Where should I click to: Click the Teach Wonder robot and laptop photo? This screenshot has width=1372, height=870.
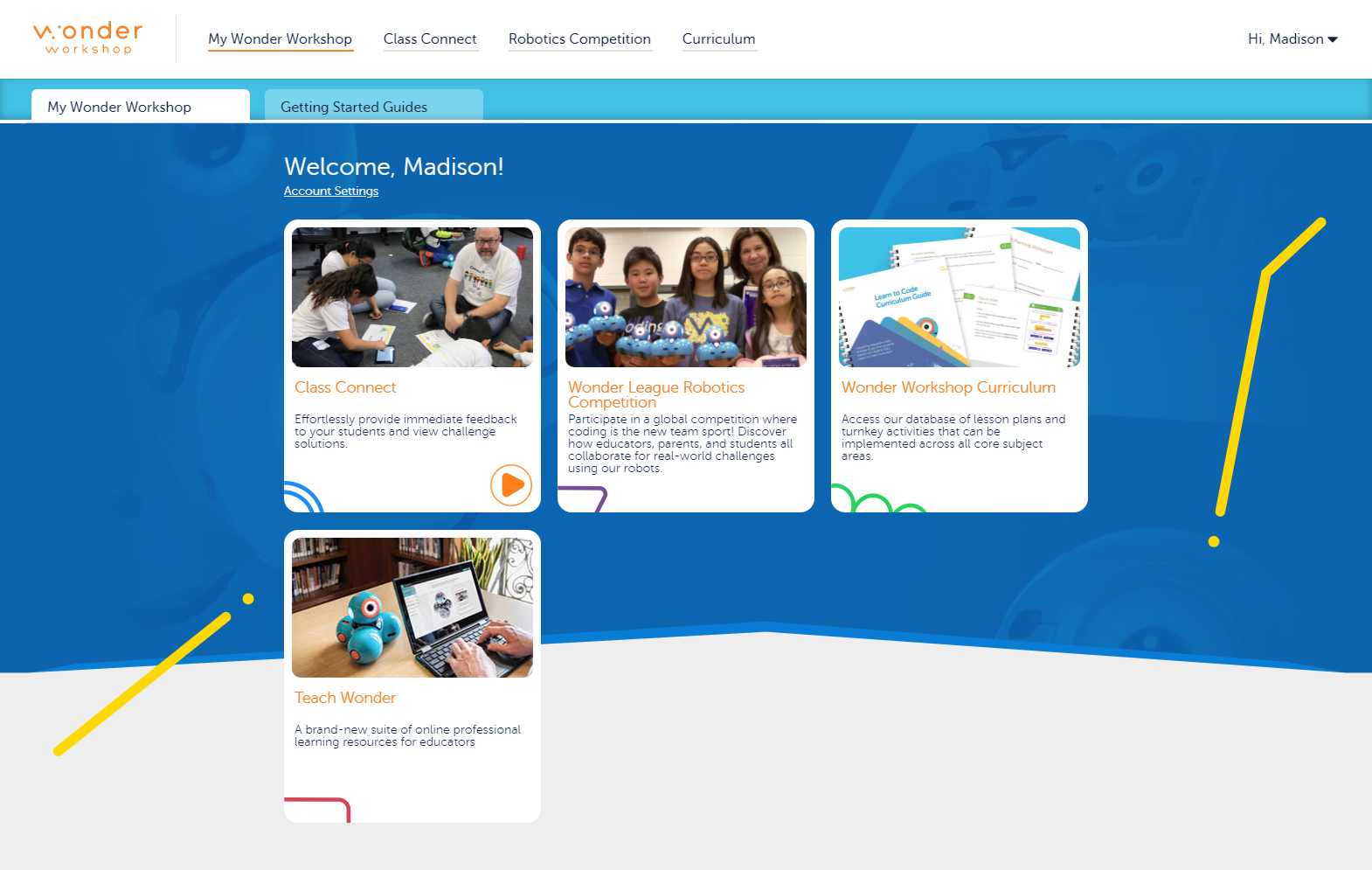[x=412, y=608]
